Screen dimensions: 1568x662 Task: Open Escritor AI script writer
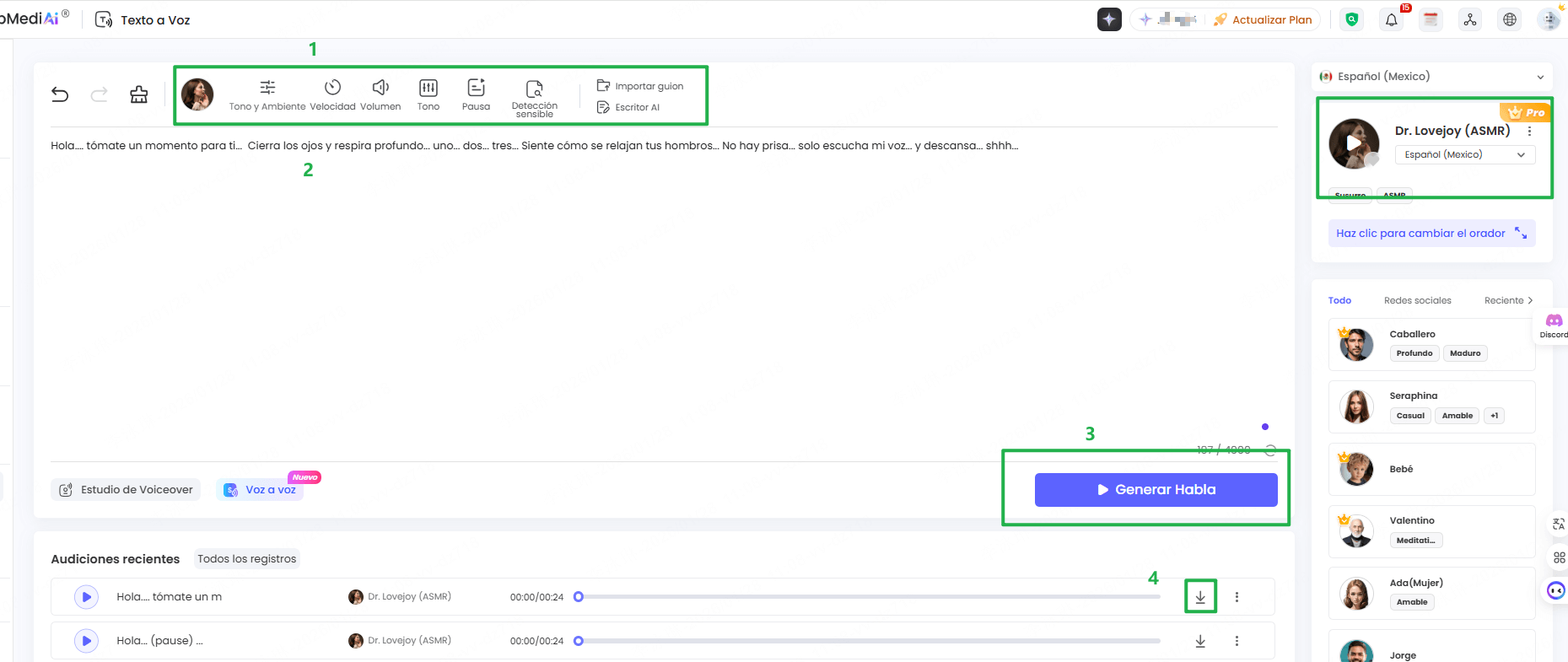628,107
